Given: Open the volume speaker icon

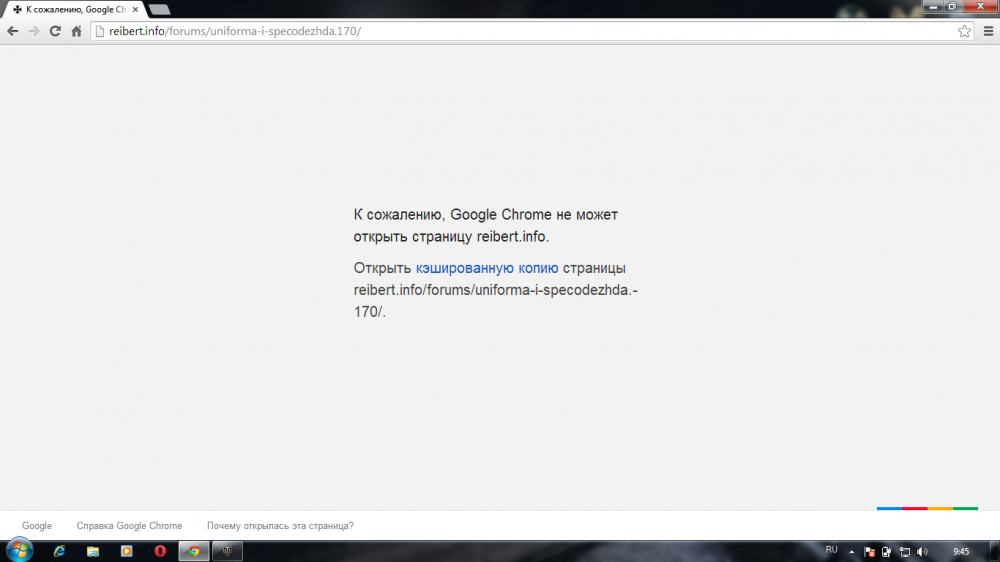Looking at the screenshot, I should [x=922, y=552].
